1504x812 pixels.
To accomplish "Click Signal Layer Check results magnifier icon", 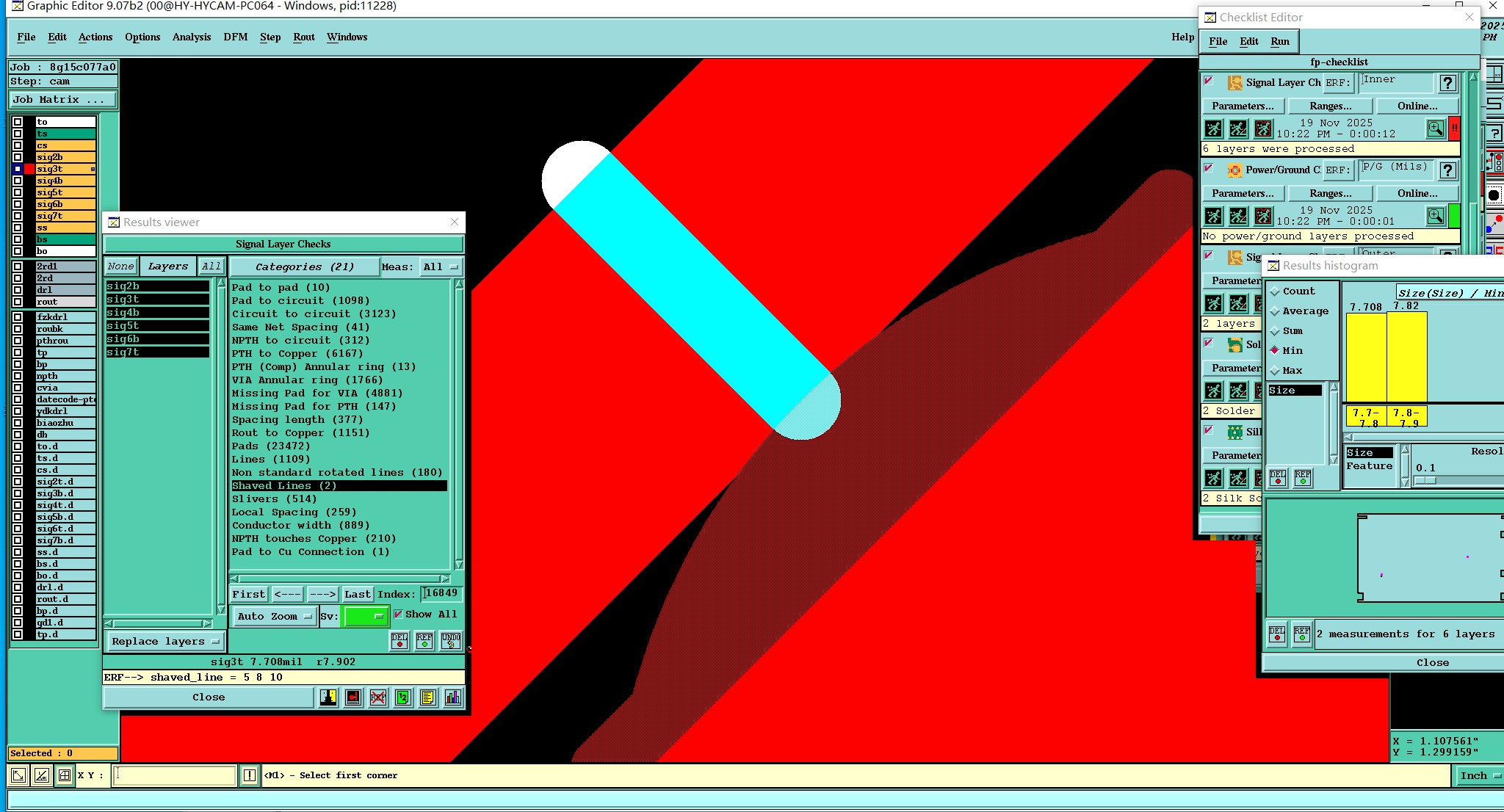I will coord(1435,129).
